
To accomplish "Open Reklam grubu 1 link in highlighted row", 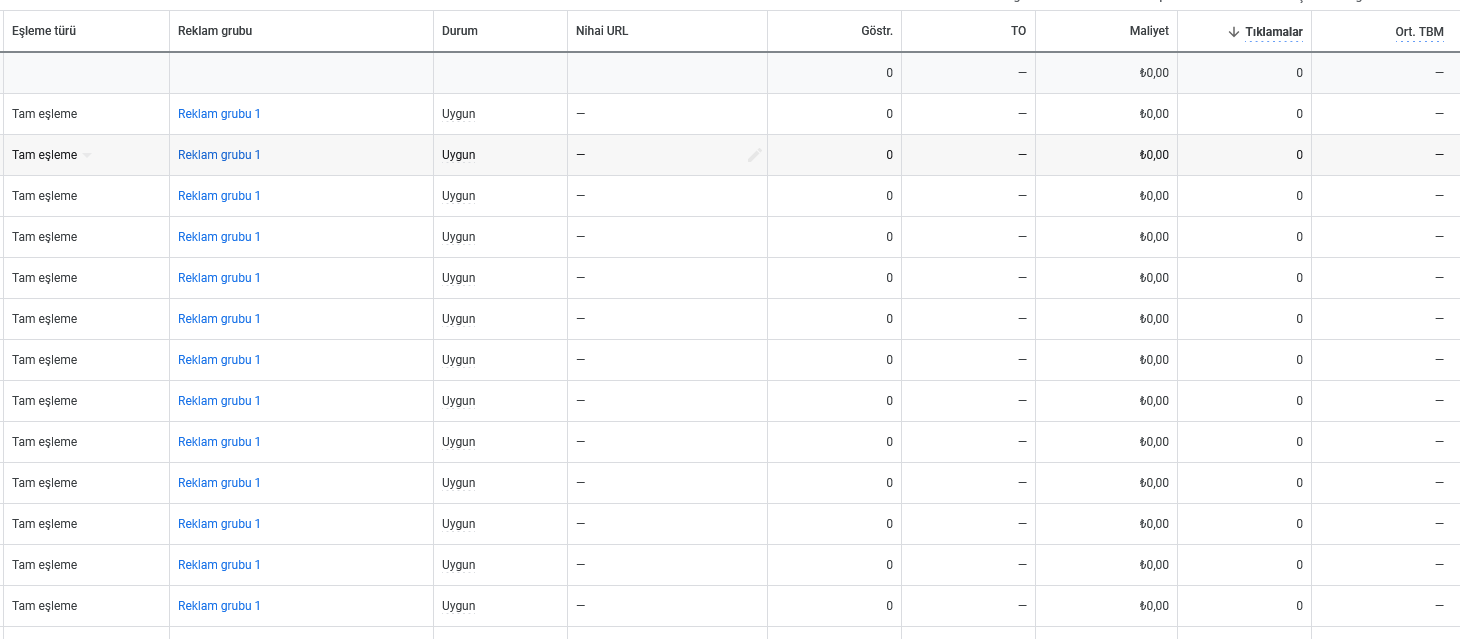I will click(x=219, y=155).
